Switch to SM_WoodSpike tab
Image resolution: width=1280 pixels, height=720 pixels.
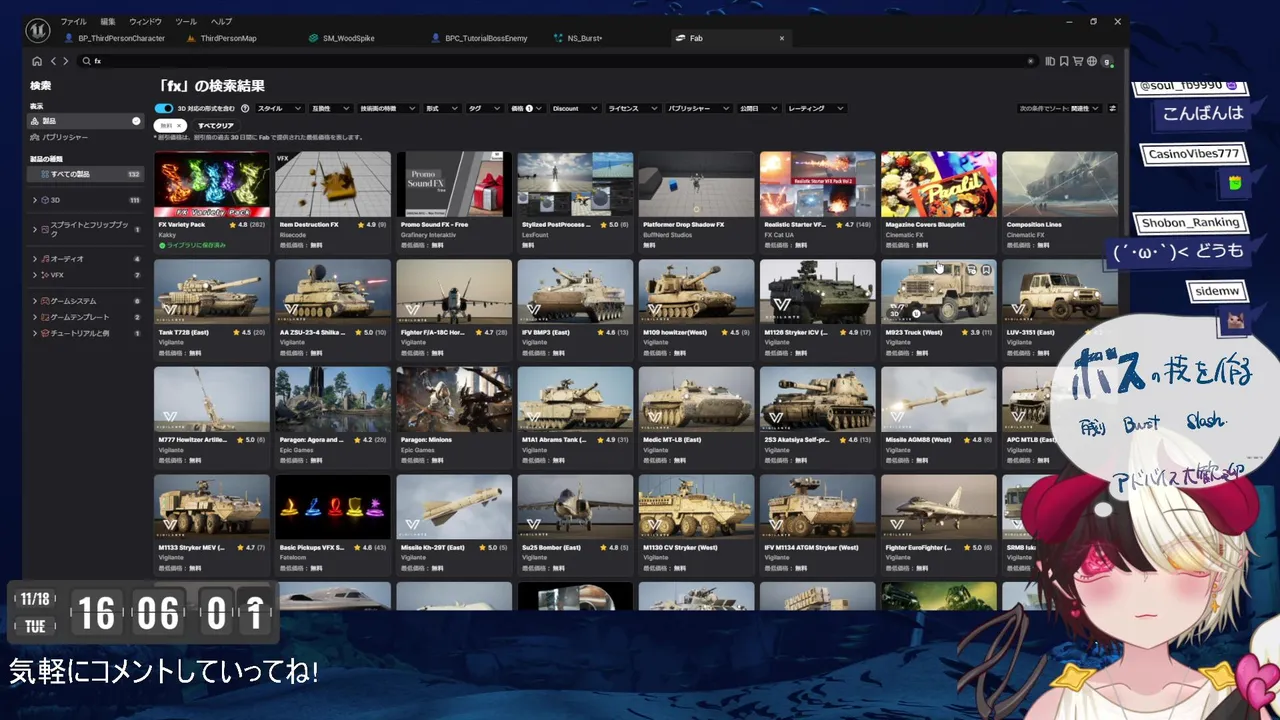coord(348,38)
